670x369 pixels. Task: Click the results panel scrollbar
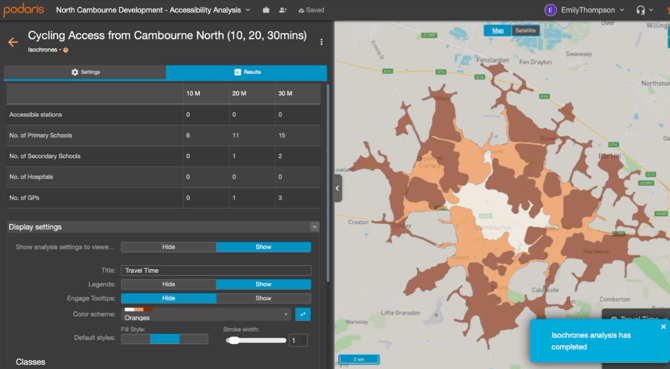tap(328, 183)
